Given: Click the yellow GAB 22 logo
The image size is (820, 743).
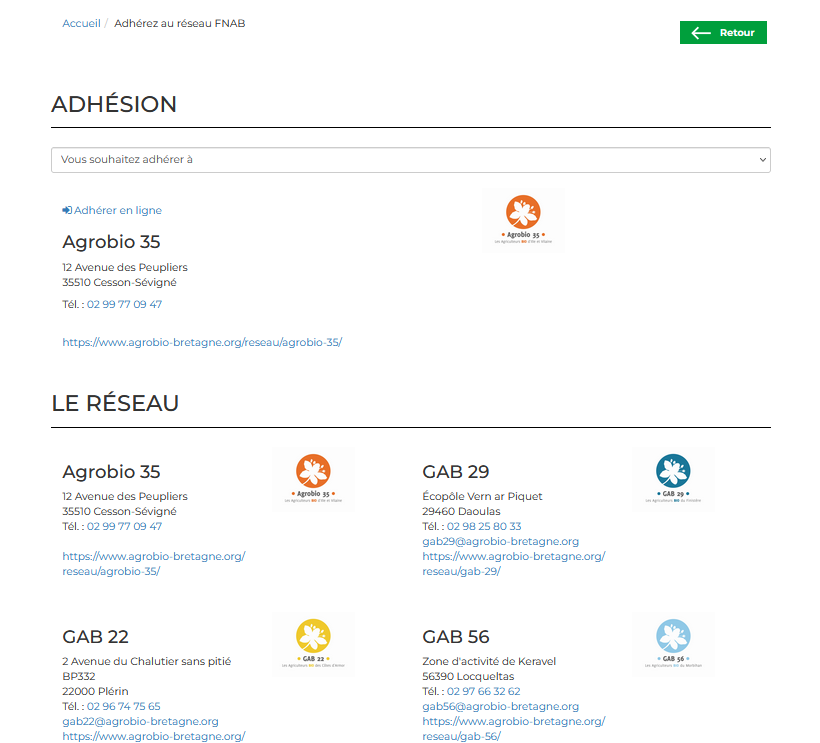Looking at the screenshot, I should [313, 644].
